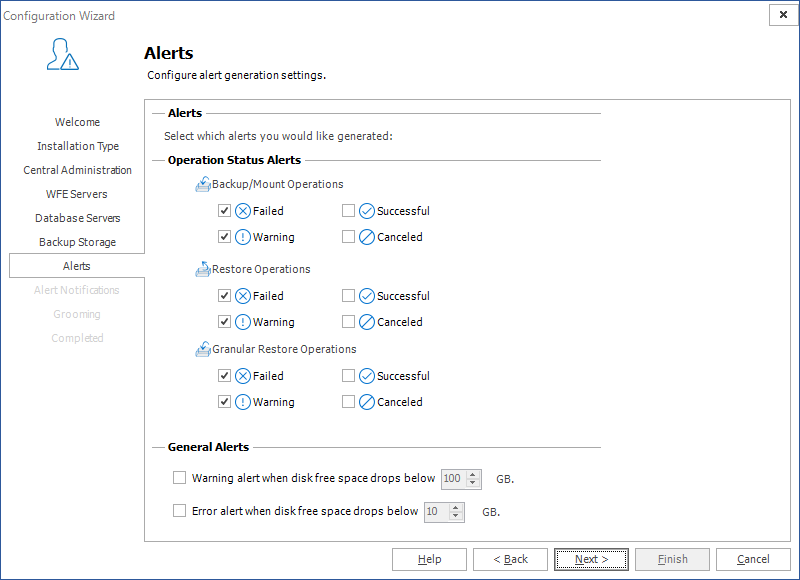
Task: Click Warning exclamation icon under Restore Operations
Action: [243, 322]
